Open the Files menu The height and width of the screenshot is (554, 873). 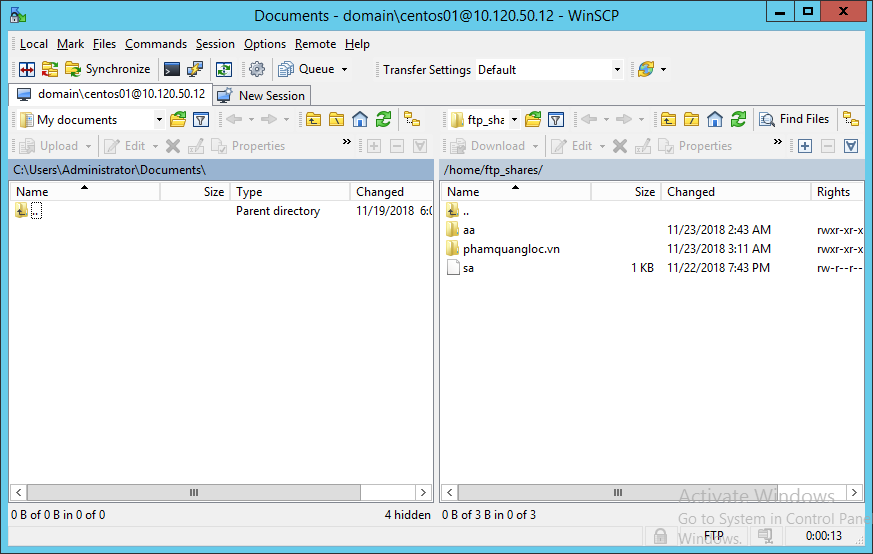104,44
